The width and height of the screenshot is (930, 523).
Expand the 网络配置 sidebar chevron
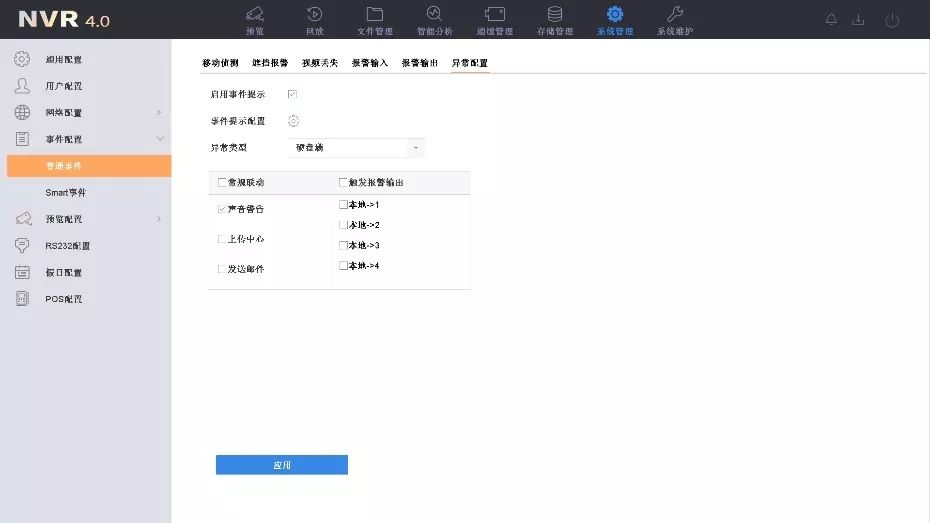(x=159, y=113)
